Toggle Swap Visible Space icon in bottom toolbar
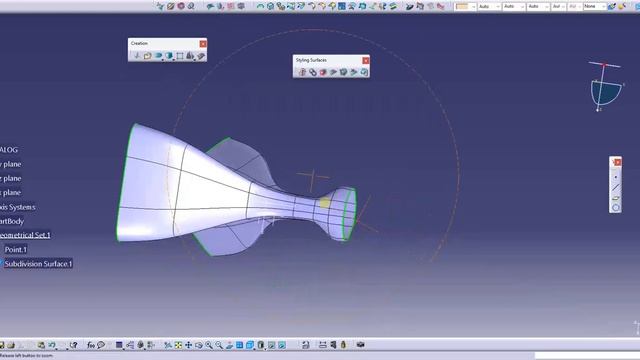The height and width of the screenshot is (360, 640). [282, 345]
